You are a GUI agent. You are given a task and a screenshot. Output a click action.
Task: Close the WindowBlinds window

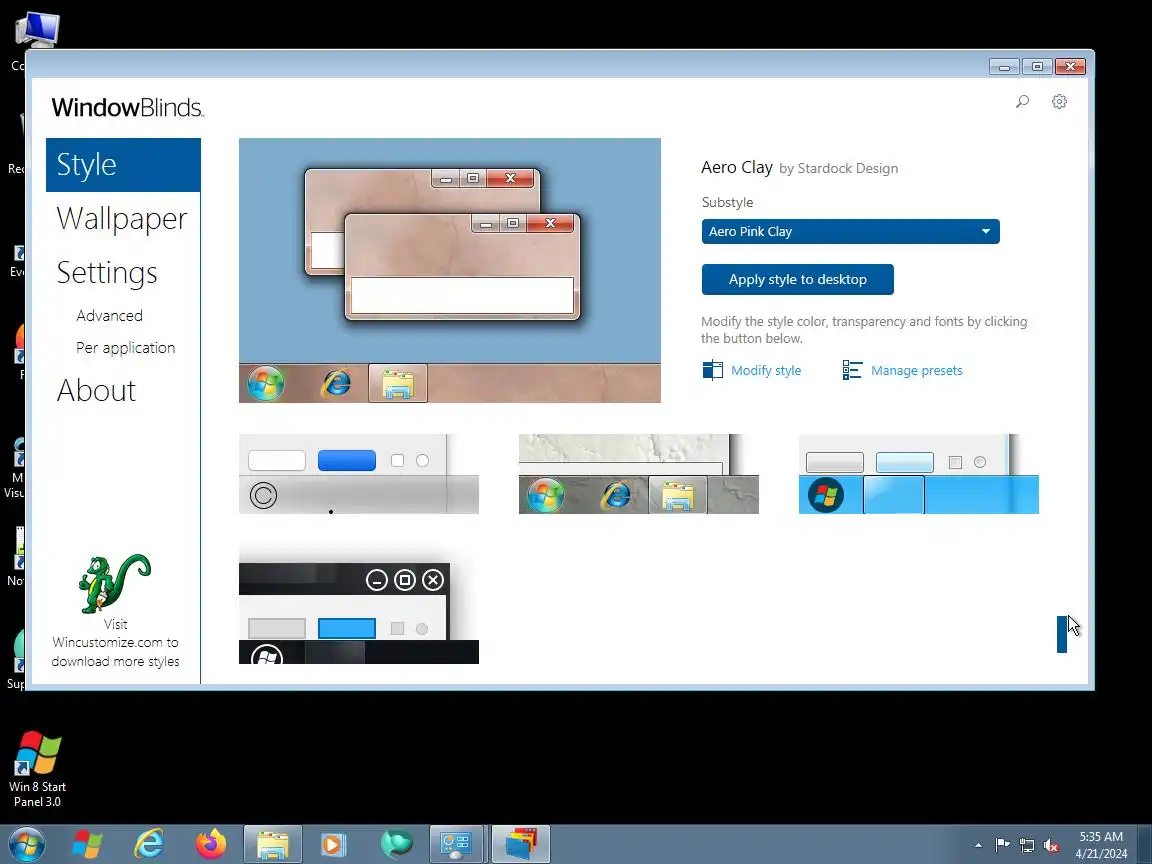[x=1070, y=67]
